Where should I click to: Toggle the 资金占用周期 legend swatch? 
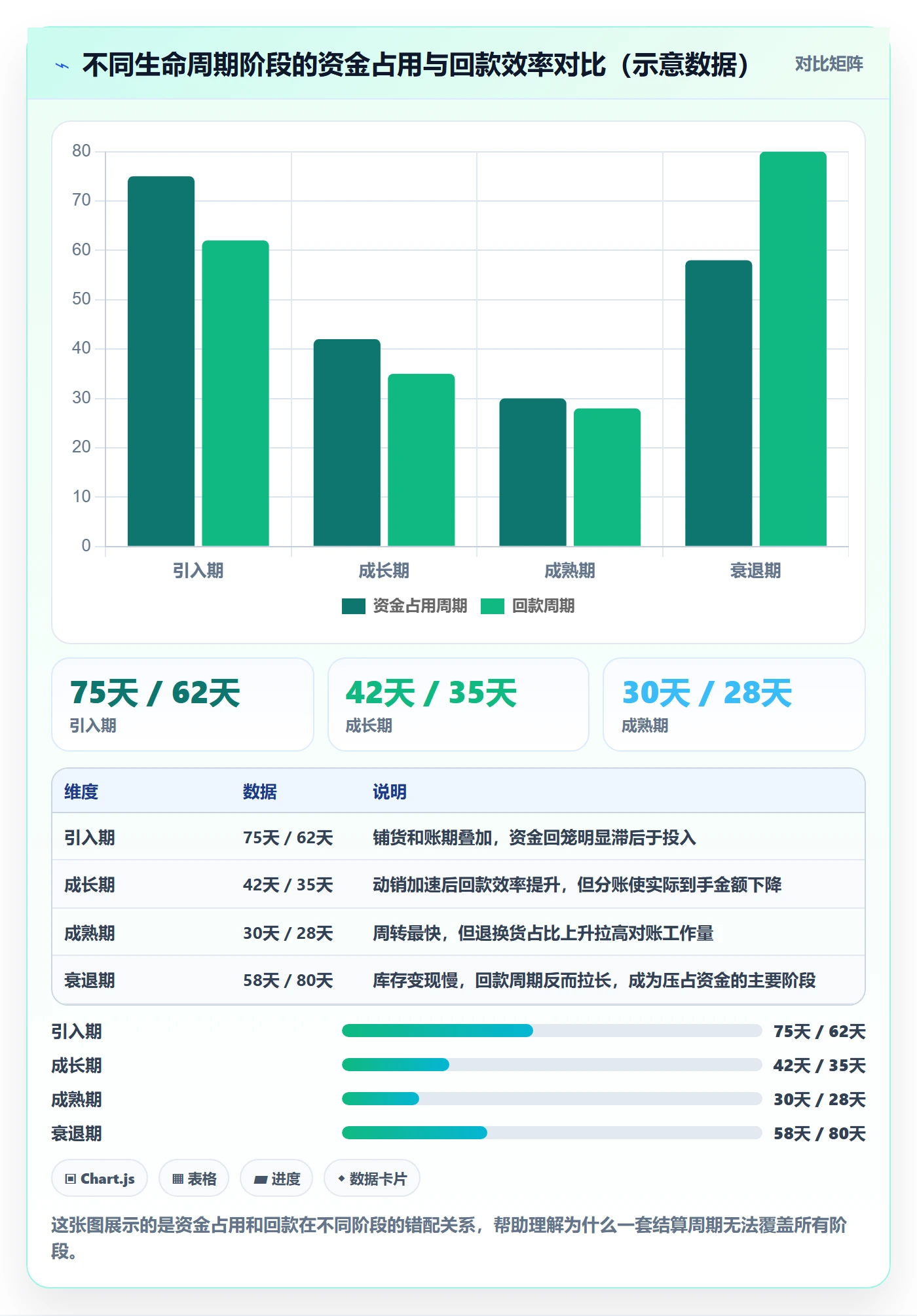[354, 606]
